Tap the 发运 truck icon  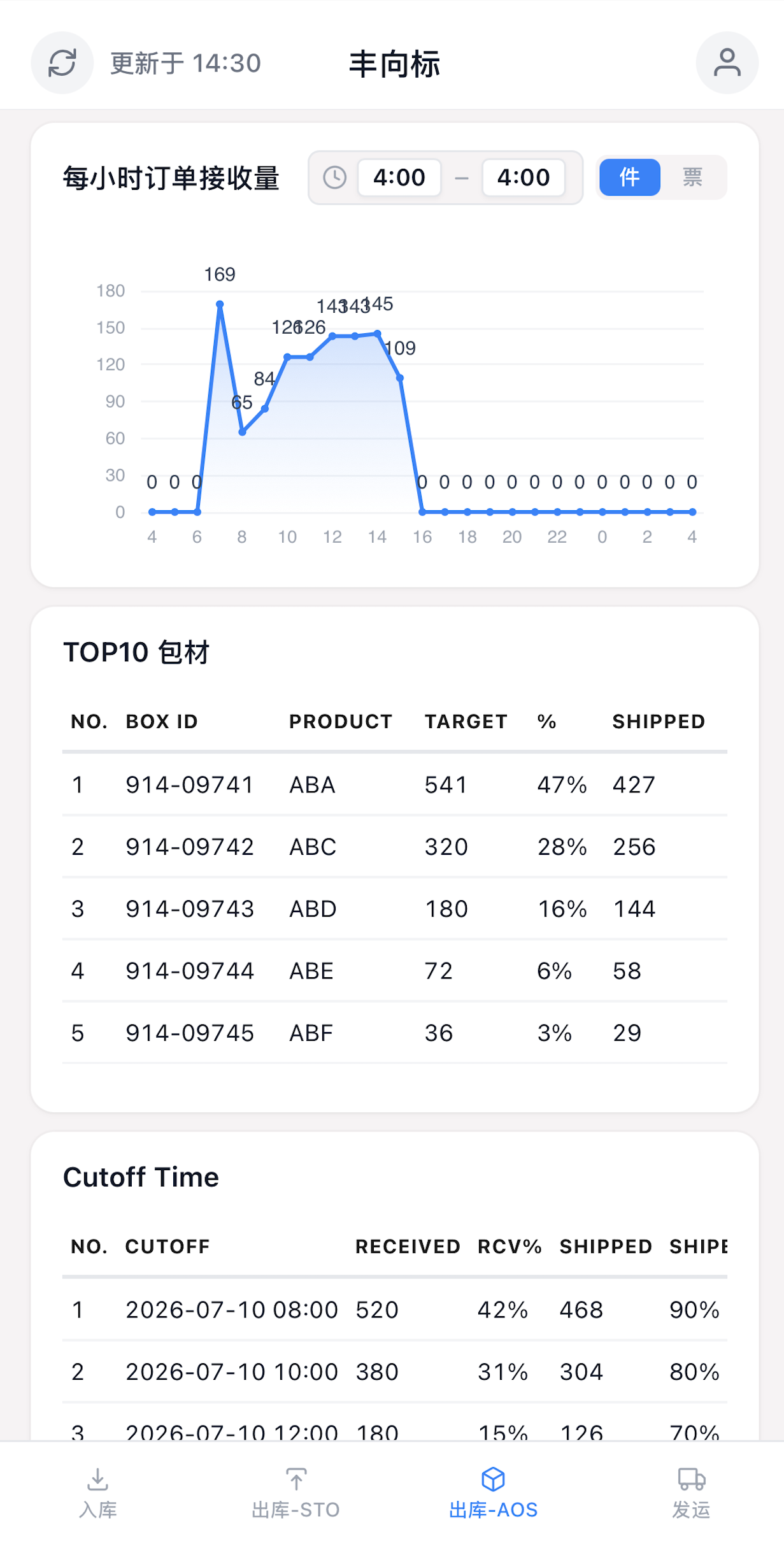pos(692,1479)
